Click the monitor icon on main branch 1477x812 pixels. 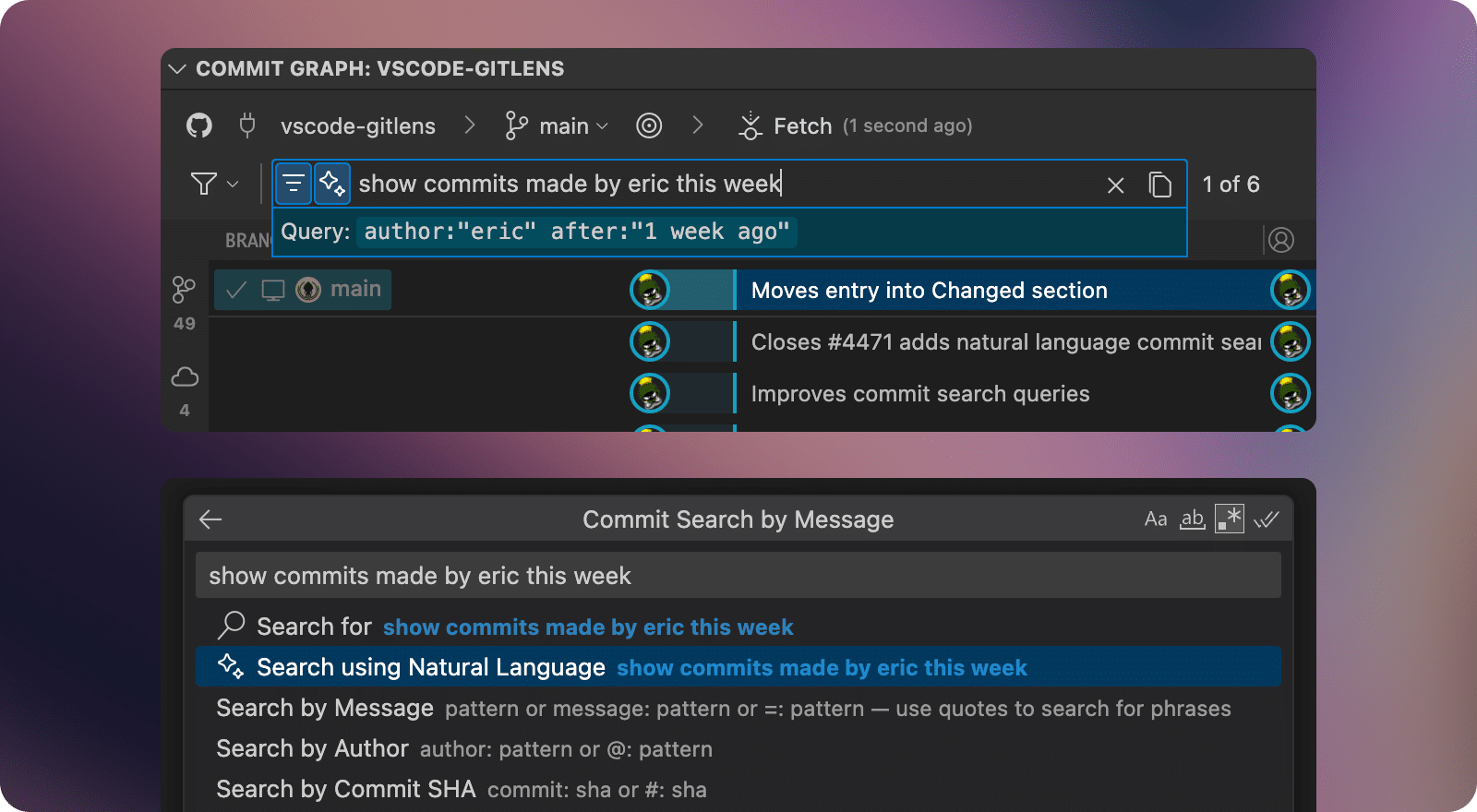(x=273, y=290)
